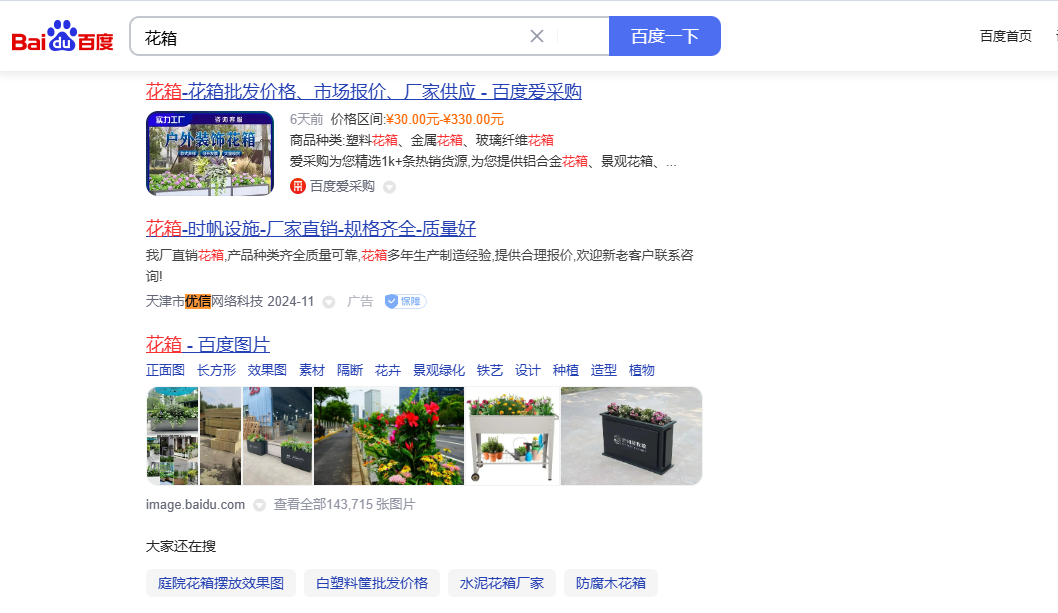Select the 植物 image tag
This screenshot has width=1058, height=613.
tap(641, 370)
